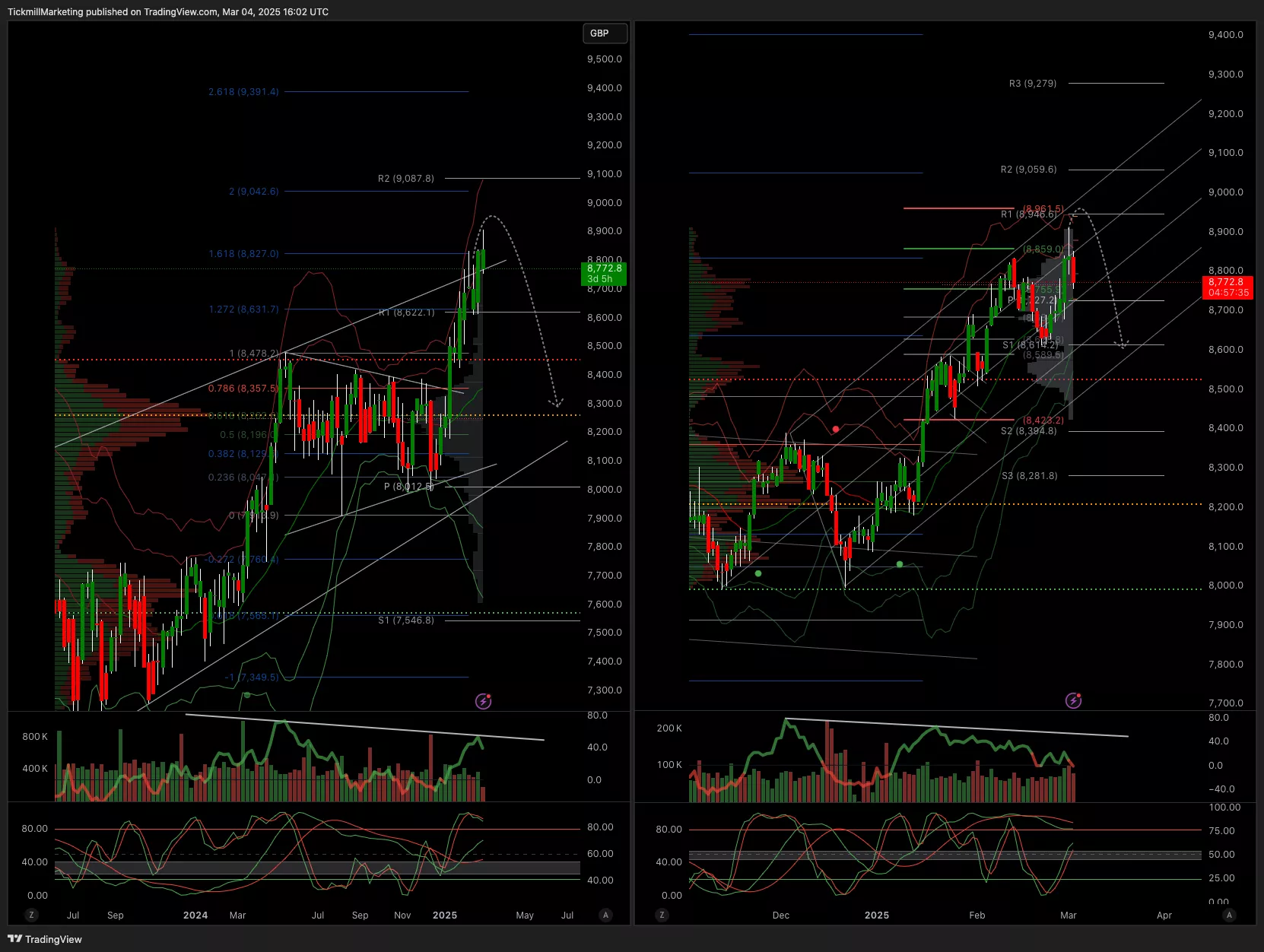Click the dashed arrowhead on right chart projection

coord(1121,344)
